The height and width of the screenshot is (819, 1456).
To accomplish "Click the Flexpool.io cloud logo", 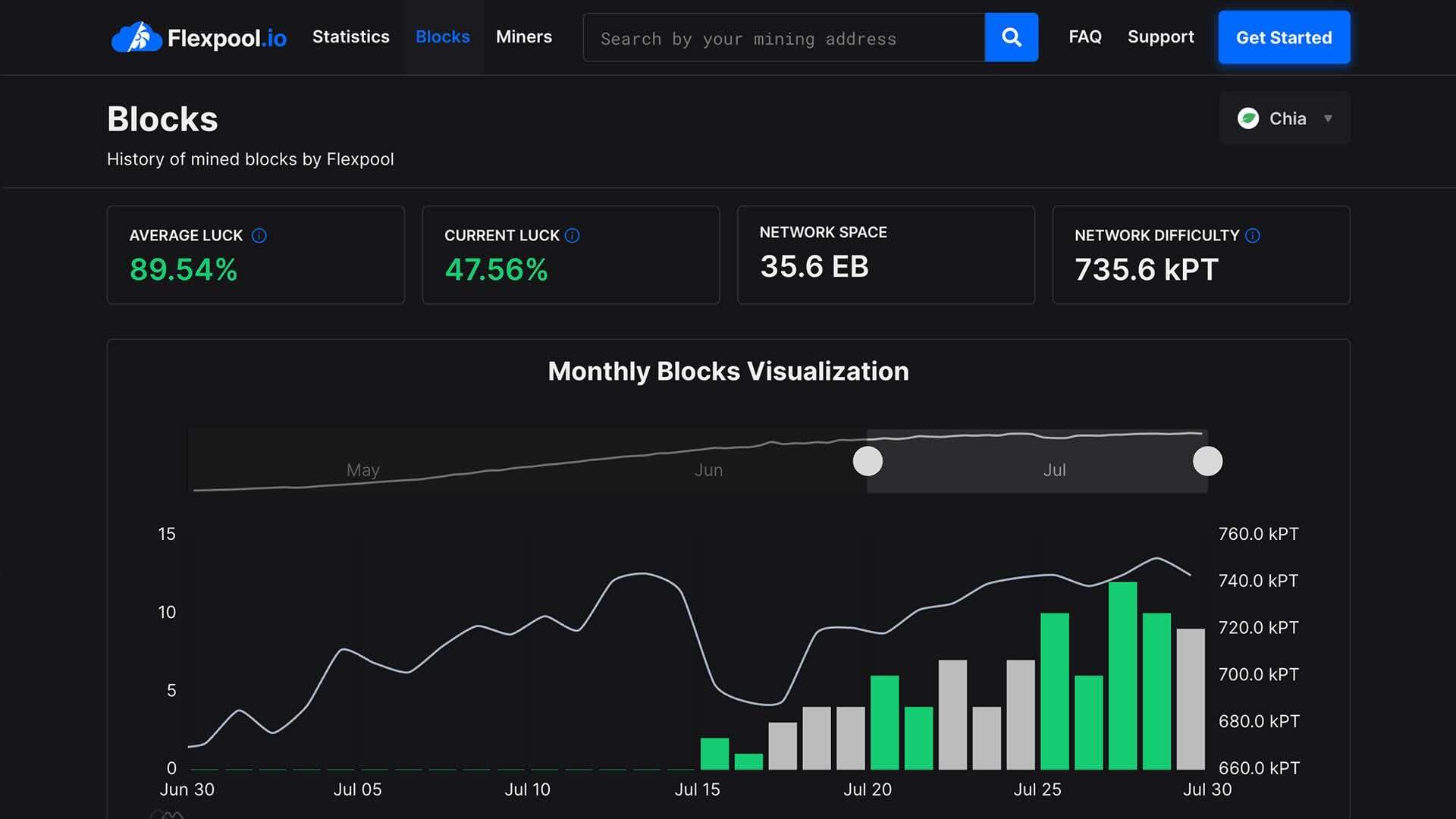I will [x=136, y=37].
